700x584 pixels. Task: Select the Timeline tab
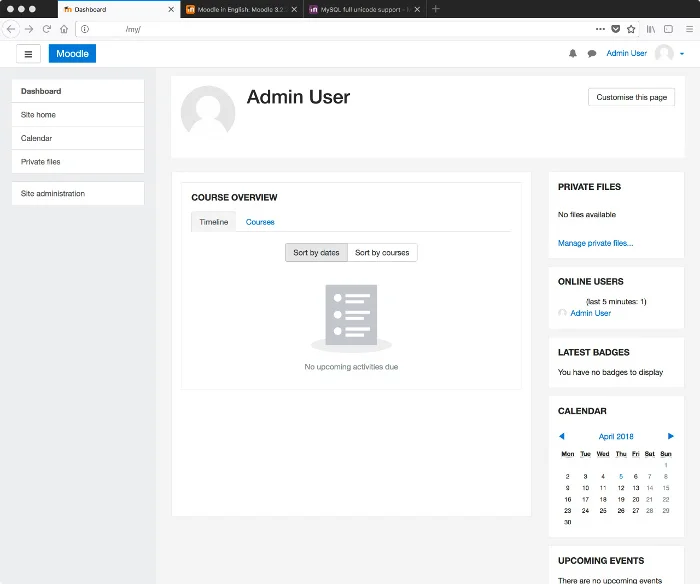213,222
